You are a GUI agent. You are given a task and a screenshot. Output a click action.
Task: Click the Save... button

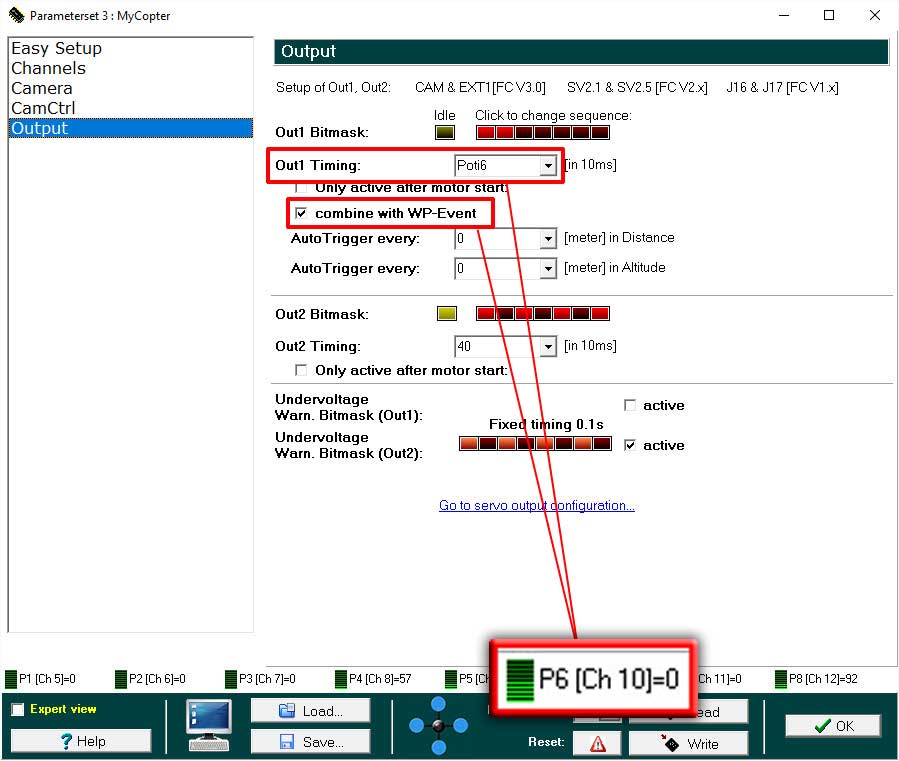click(310, 742)
